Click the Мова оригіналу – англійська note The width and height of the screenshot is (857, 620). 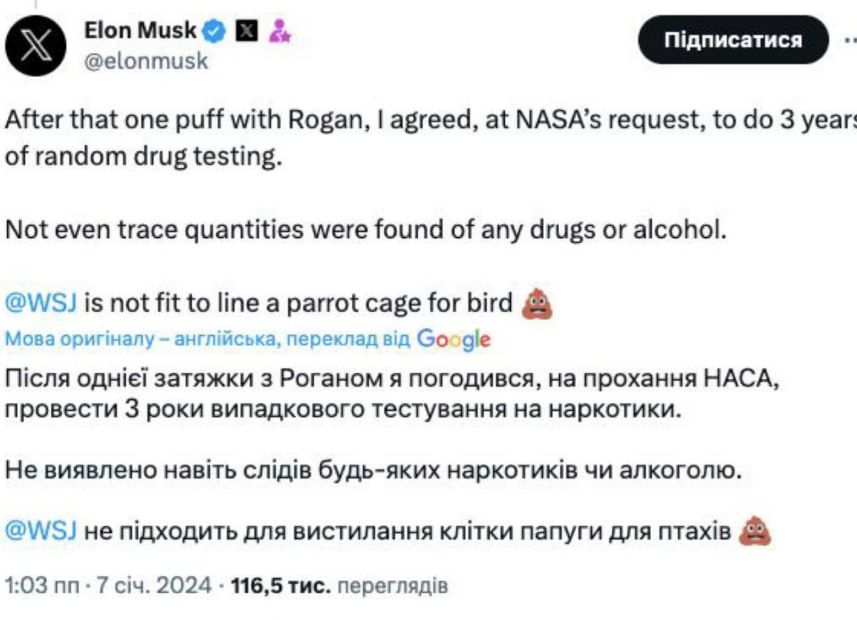click(208, 339)
